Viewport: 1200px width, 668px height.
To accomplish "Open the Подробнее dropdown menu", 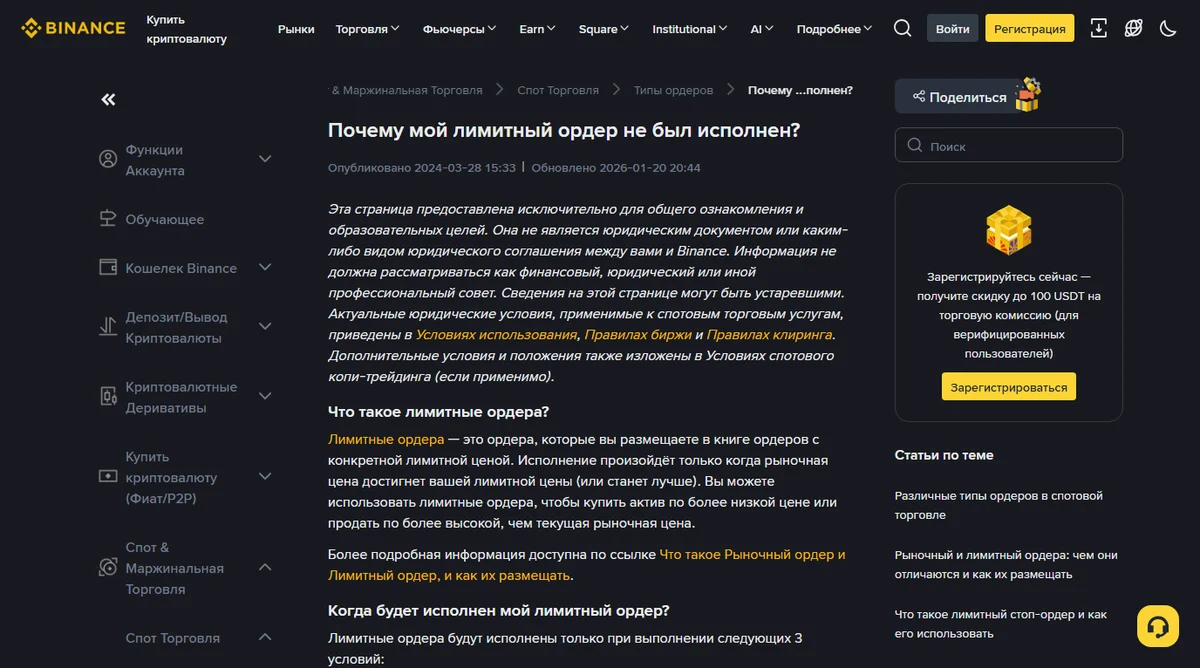I will 834,29.
